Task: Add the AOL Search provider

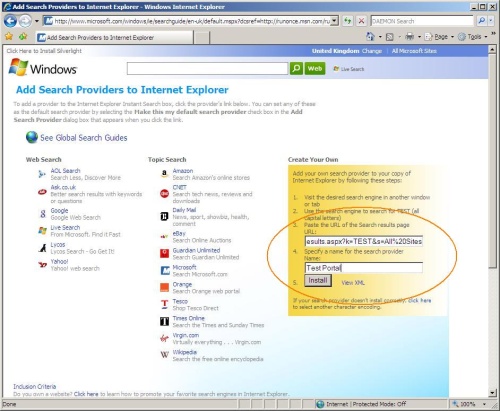Action: pyautogui.click(x=65, y=171)
